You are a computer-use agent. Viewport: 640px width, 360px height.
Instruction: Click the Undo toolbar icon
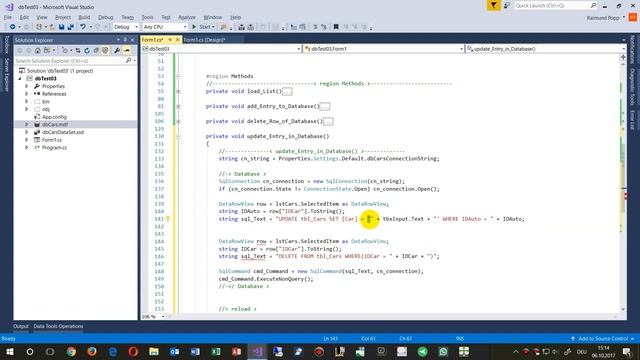coord(82,27)
